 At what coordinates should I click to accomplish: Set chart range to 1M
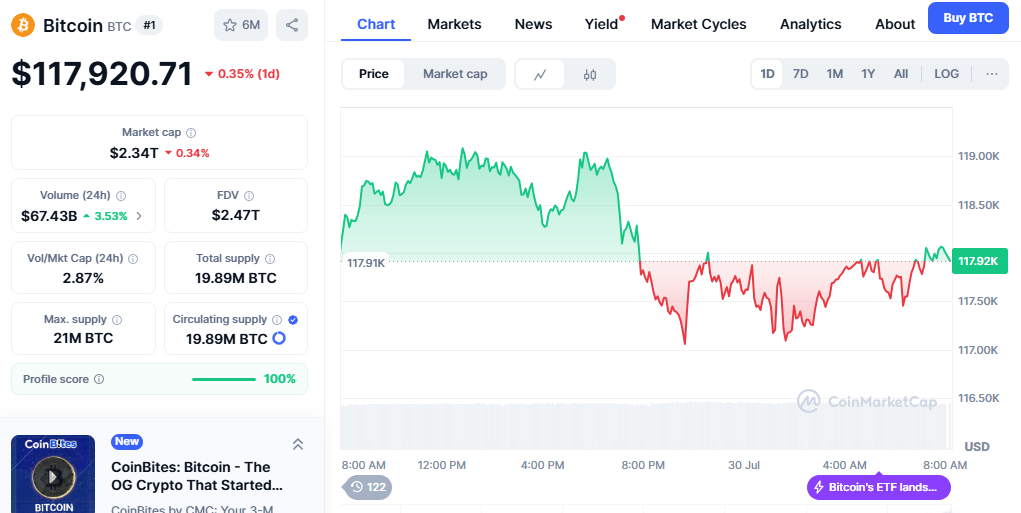click(x=835, y=74)
